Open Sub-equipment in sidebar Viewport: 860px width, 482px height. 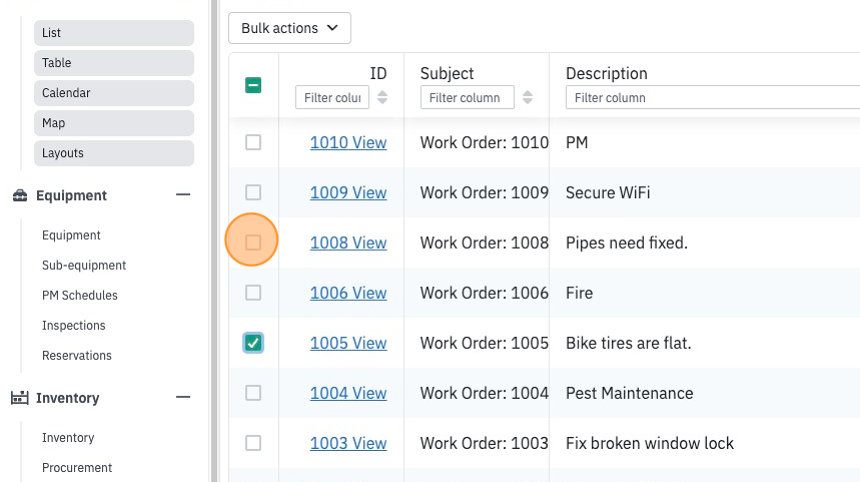tap(84, 265)
